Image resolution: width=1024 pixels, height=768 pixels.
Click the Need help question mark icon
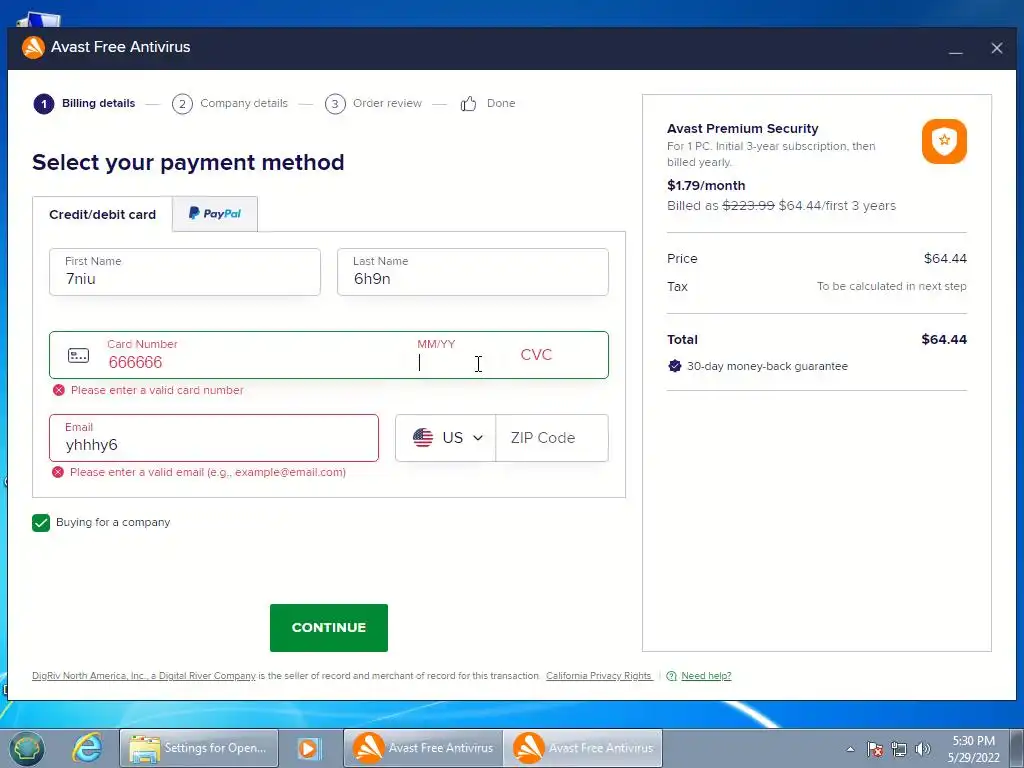671,676
